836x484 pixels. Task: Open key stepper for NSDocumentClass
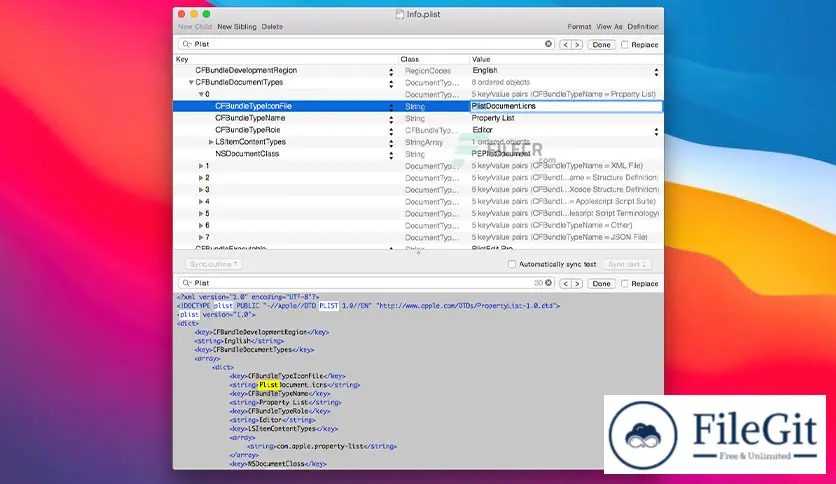(391, 155)
